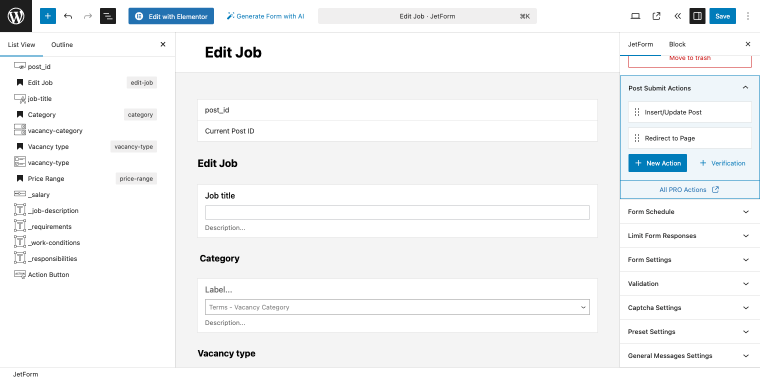The width and height of the screenshot is (760, 380).
Task: Open the Redirect to Page action
Action: point(690,138)
